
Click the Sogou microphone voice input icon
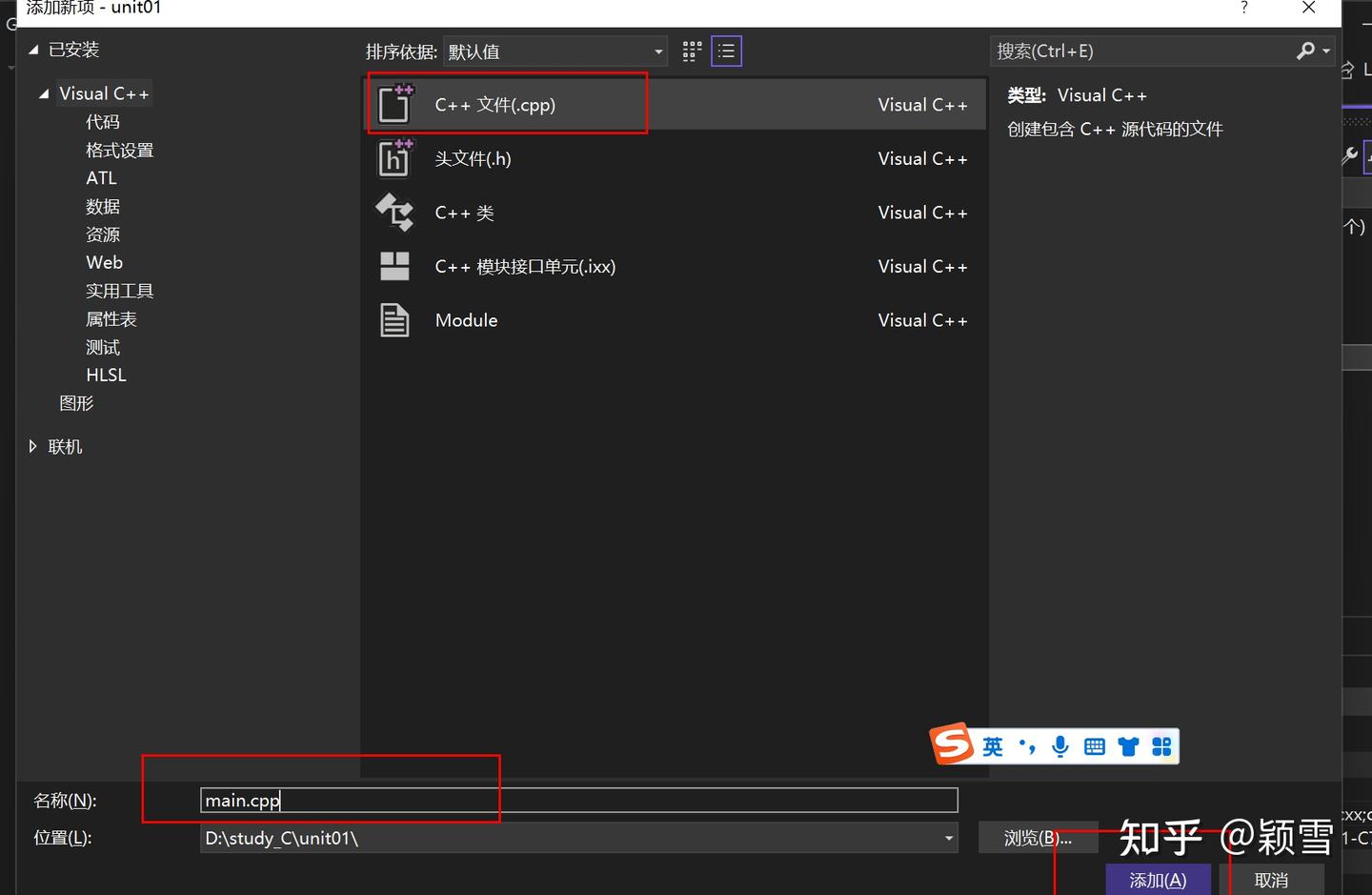[x=1060, y=746]
